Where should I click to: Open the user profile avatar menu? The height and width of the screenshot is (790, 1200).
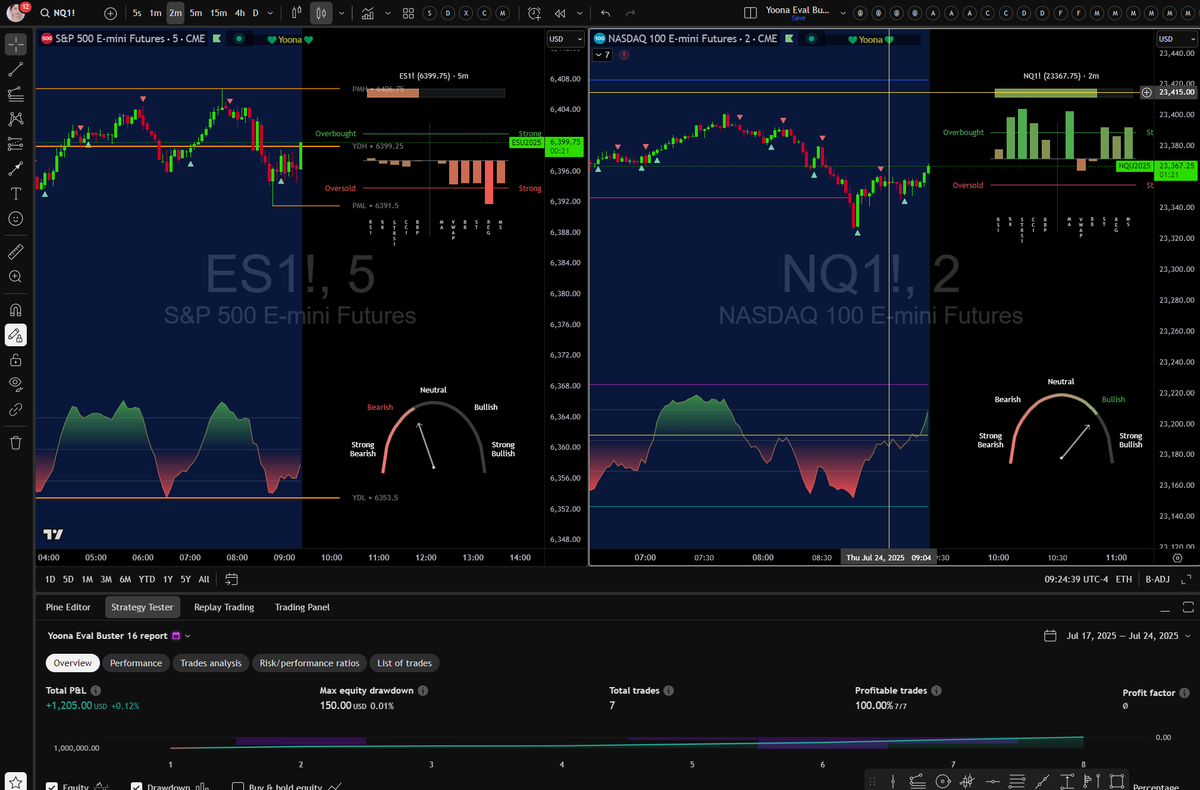pyautogui.click(x=16, y=13)
